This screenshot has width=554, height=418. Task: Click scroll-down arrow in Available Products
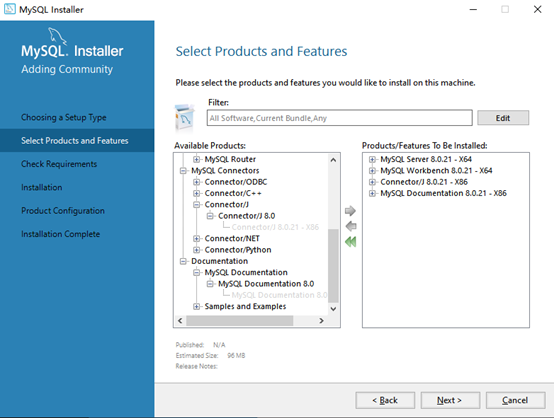click(x=333, y=308)
